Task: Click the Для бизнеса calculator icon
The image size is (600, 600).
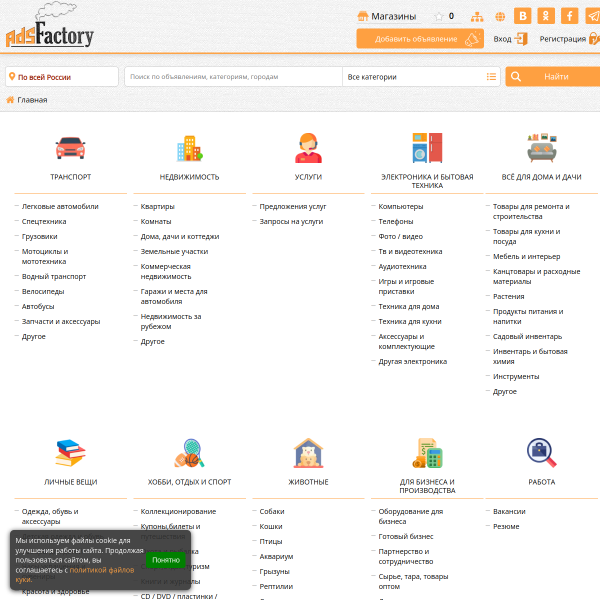Action: coord(427,453)
